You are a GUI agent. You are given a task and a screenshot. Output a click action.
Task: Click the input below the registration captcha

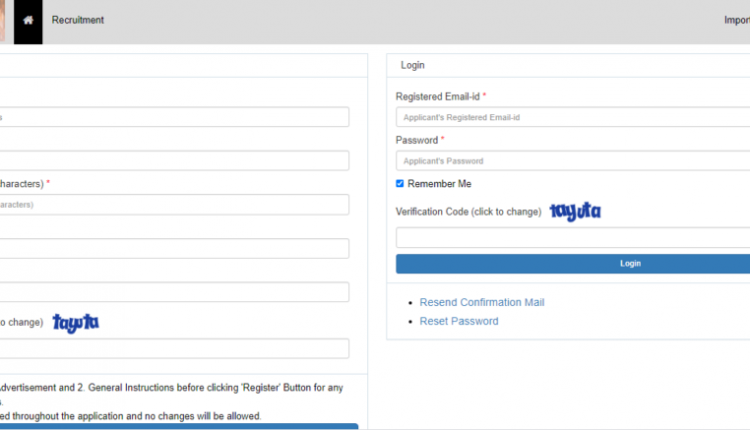(174, 348)
